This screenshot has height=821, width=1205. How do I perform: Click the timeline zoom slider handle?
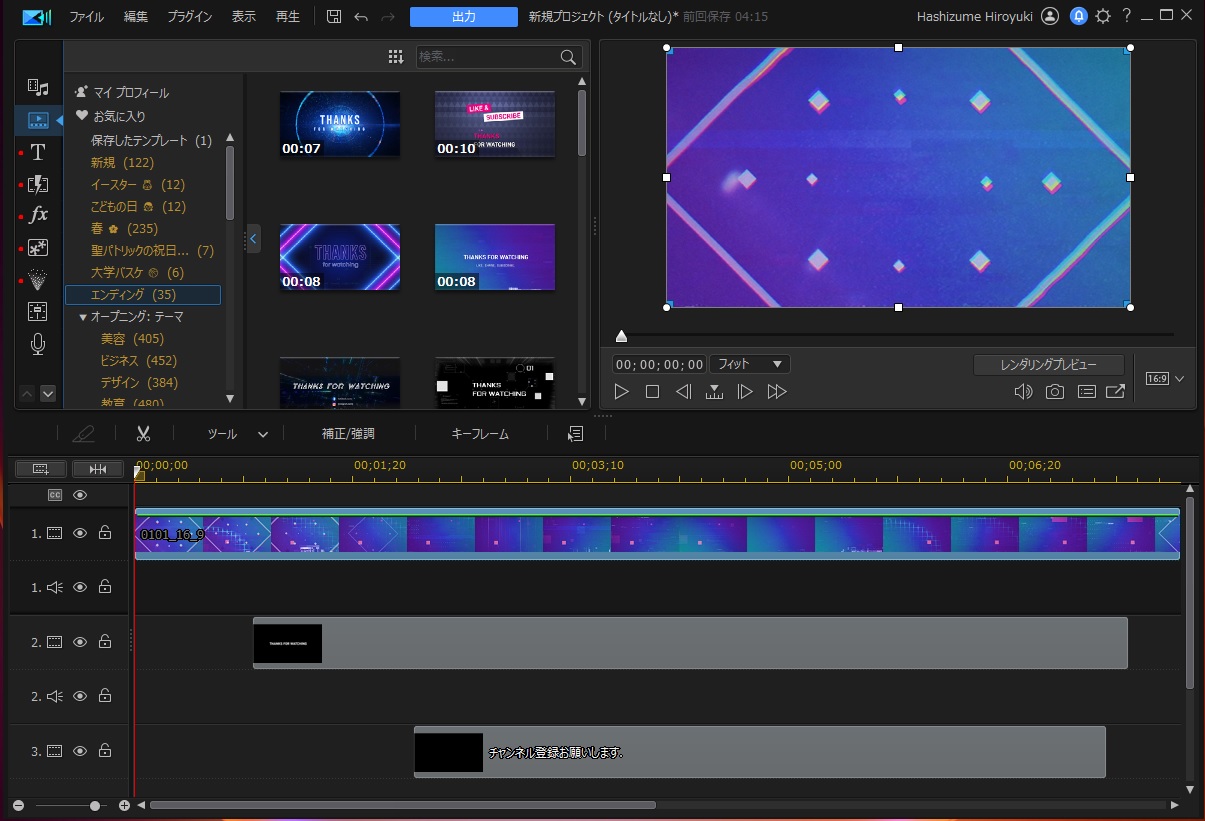[95, 805]
